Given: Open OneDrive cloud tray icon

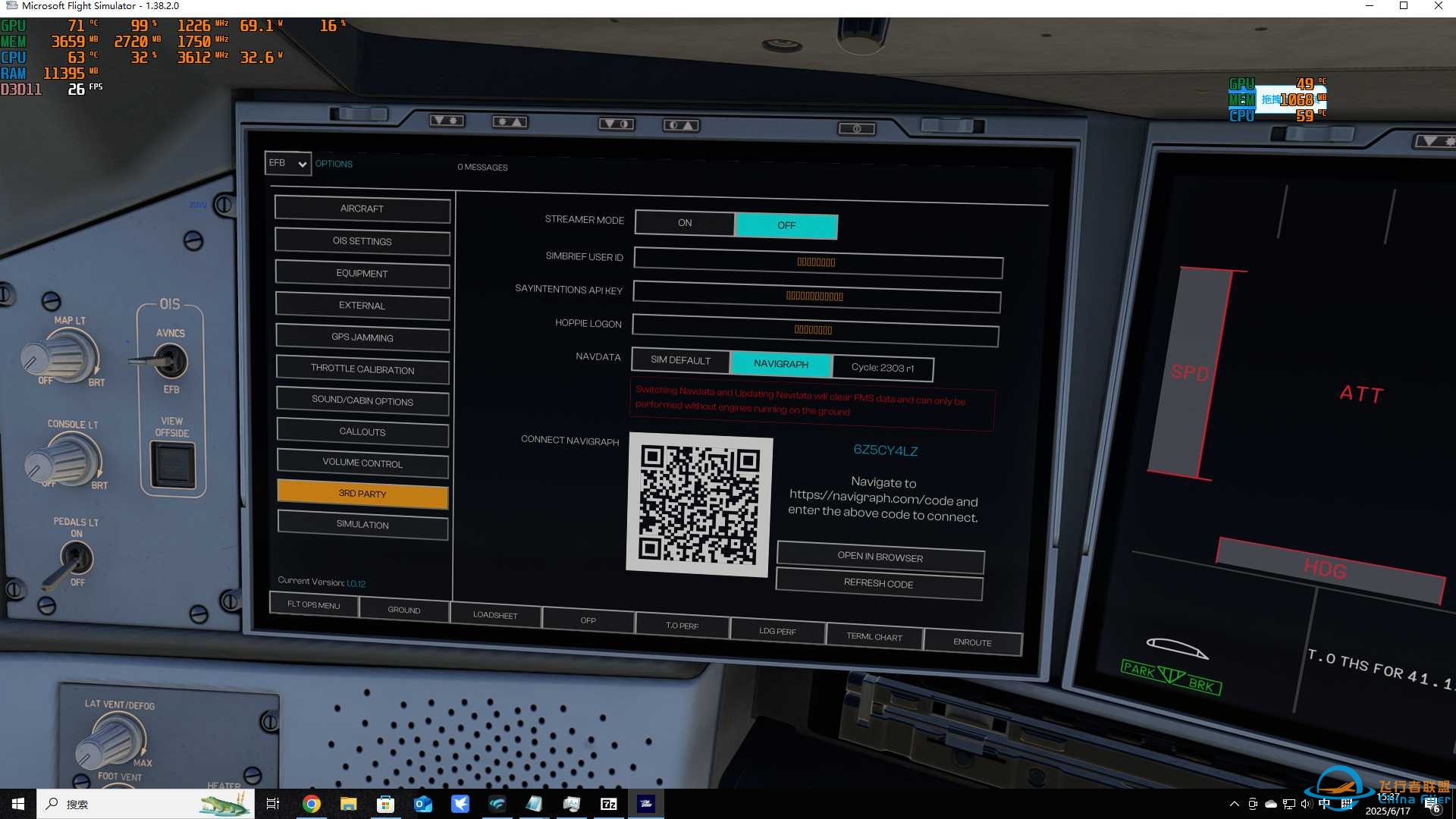Looking at the screenshot, I should point(1271,804).
